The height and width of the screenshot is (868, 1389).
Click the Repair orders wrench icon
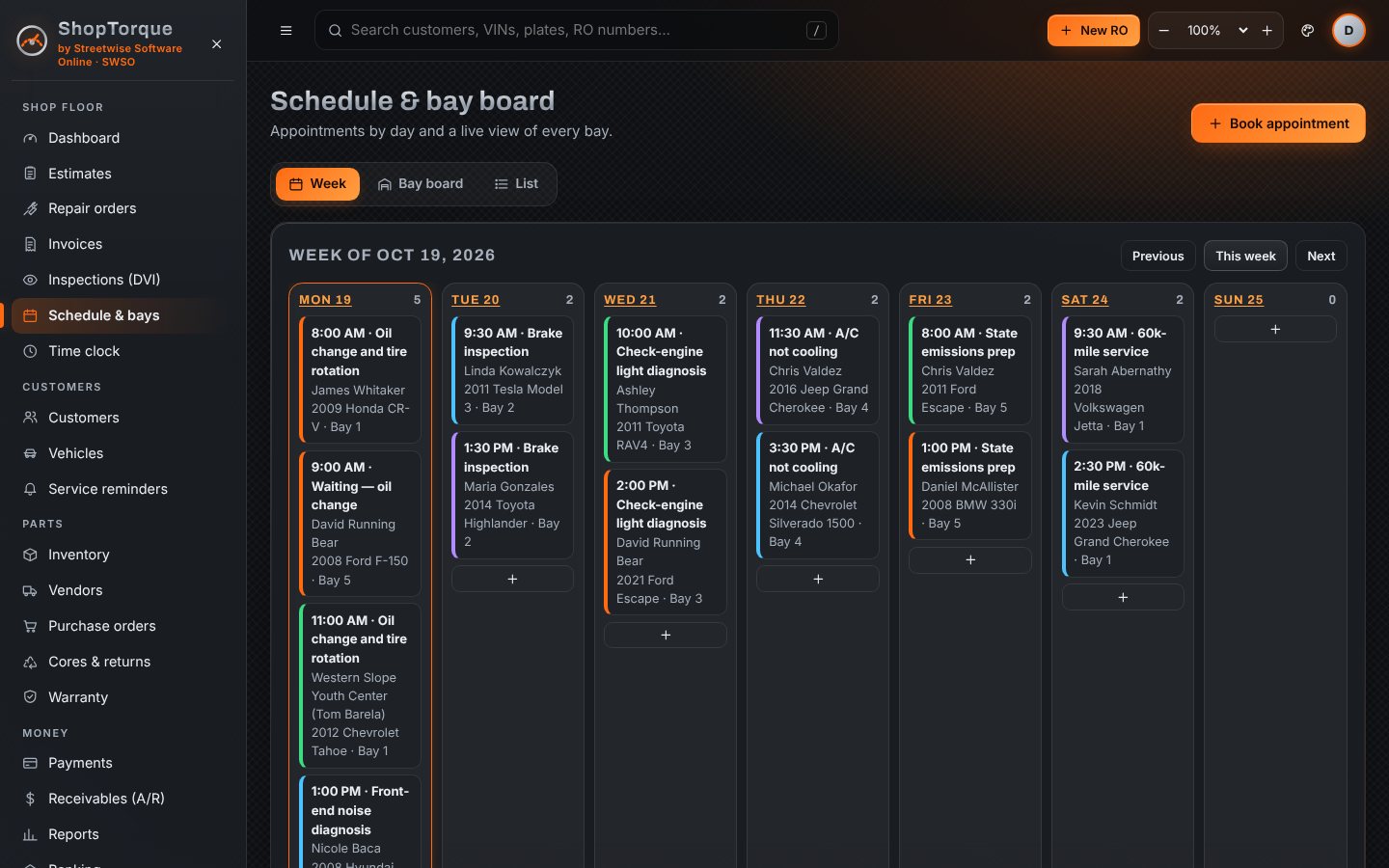30,208
